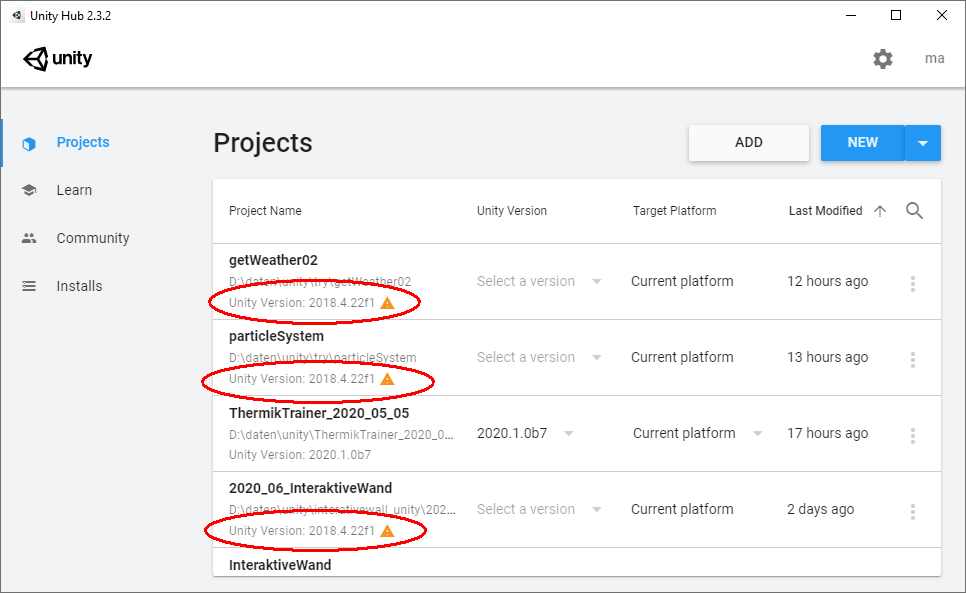The width and height of the screenshot is (966, 593).
Task: Maximize the Unity Hub window
Action: [x=896, y=15]
